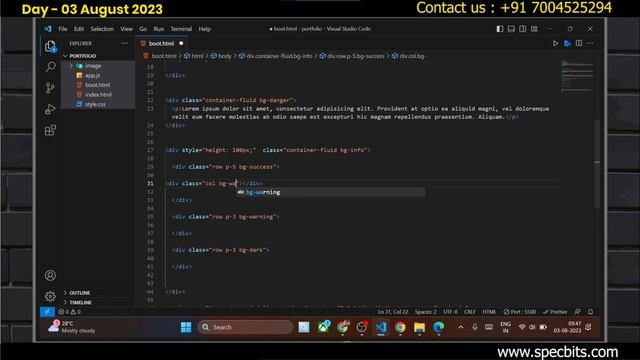Click the blue preview run icon

[x=567, y=43]
